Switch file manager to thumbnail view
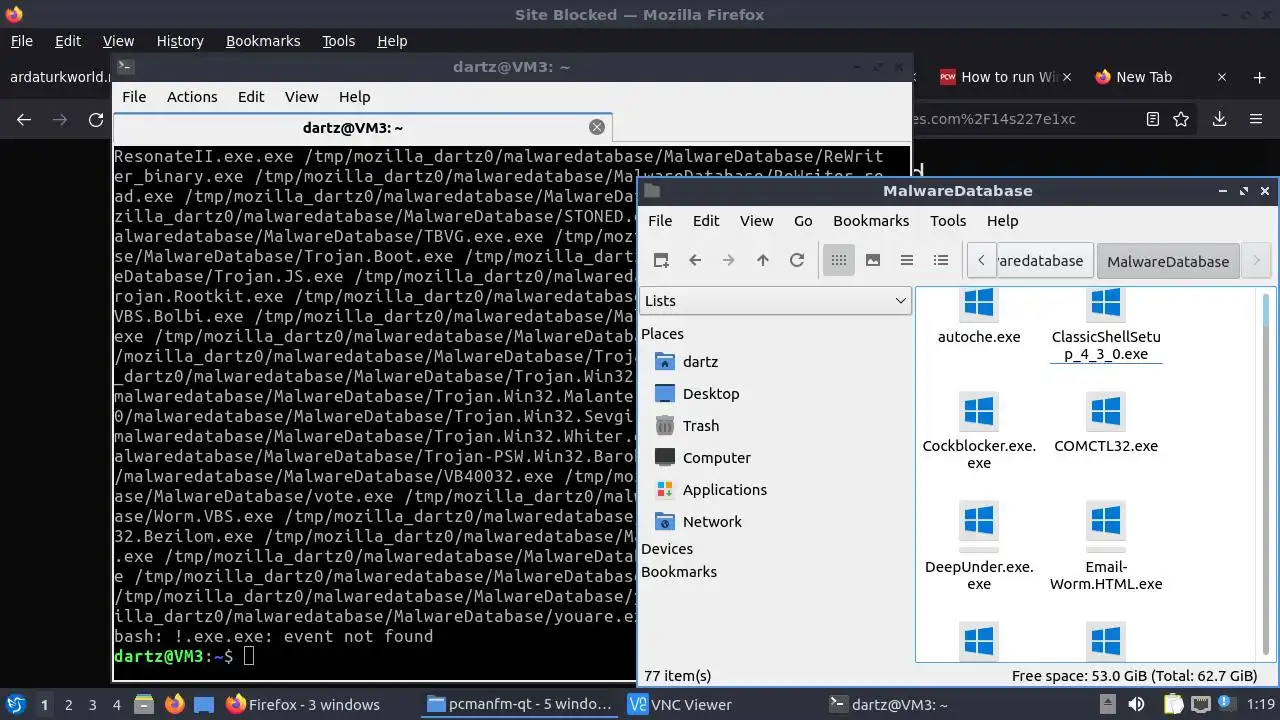 click(x=873, y=260)
